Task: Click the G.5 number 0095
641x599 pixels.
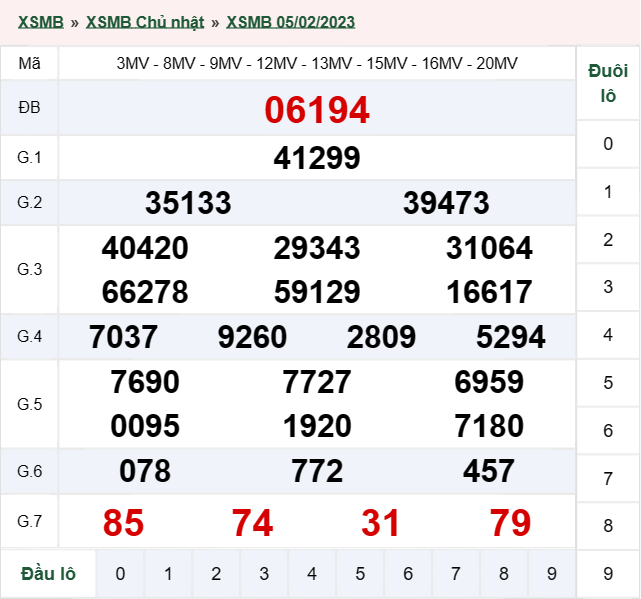Action: pyautogui.click(x=145, y=426)
